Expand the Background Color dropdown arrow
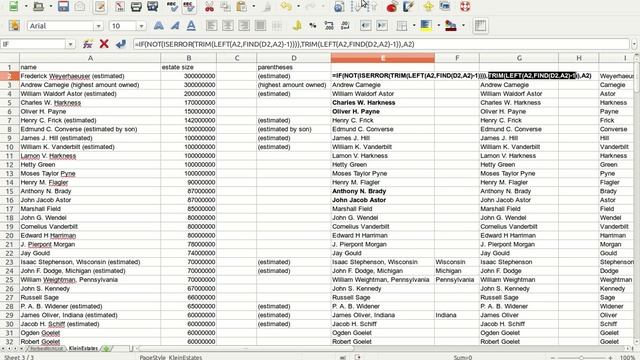This screenshot has height=360, width=640. [x=438, y=26]
